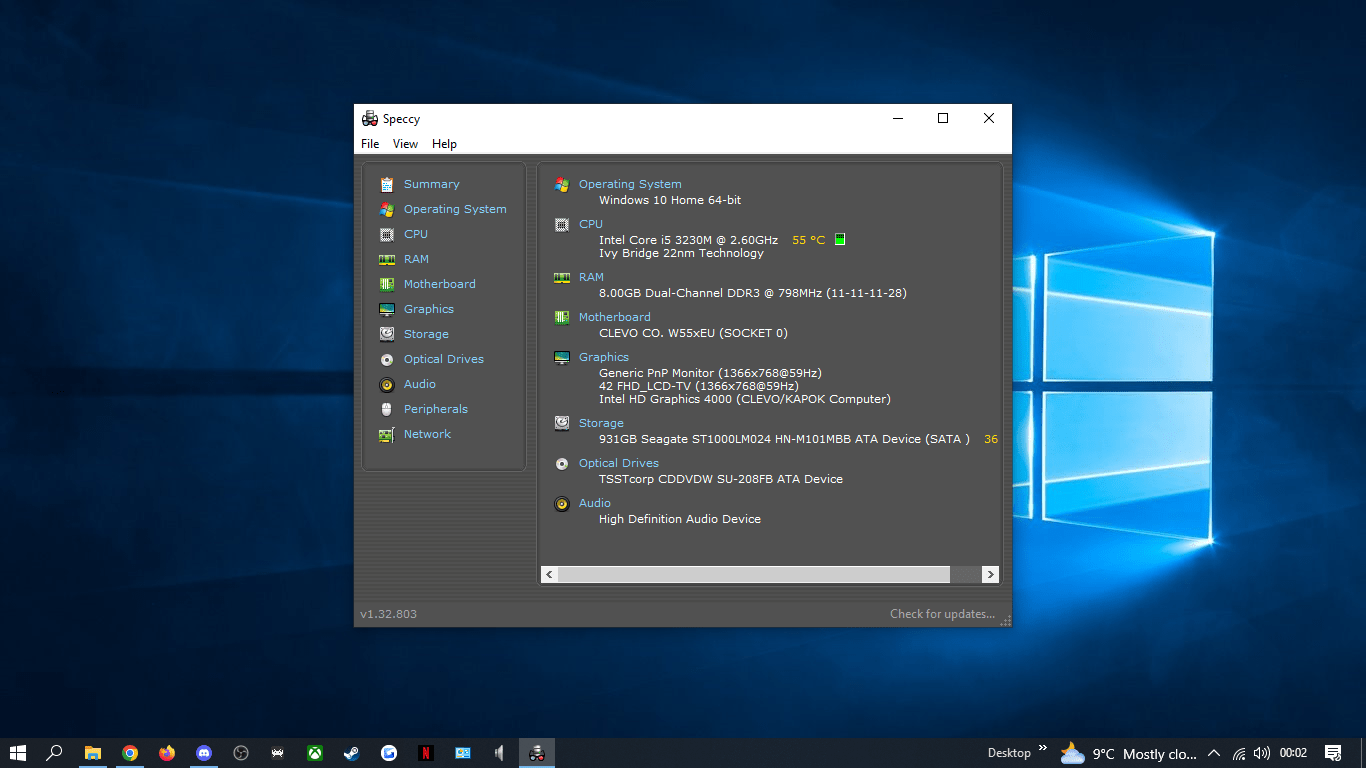Viewport: 1366px width, 768px height.
Task: Click the horizontal scrollbar's left arrow
Action: point(549,574)
